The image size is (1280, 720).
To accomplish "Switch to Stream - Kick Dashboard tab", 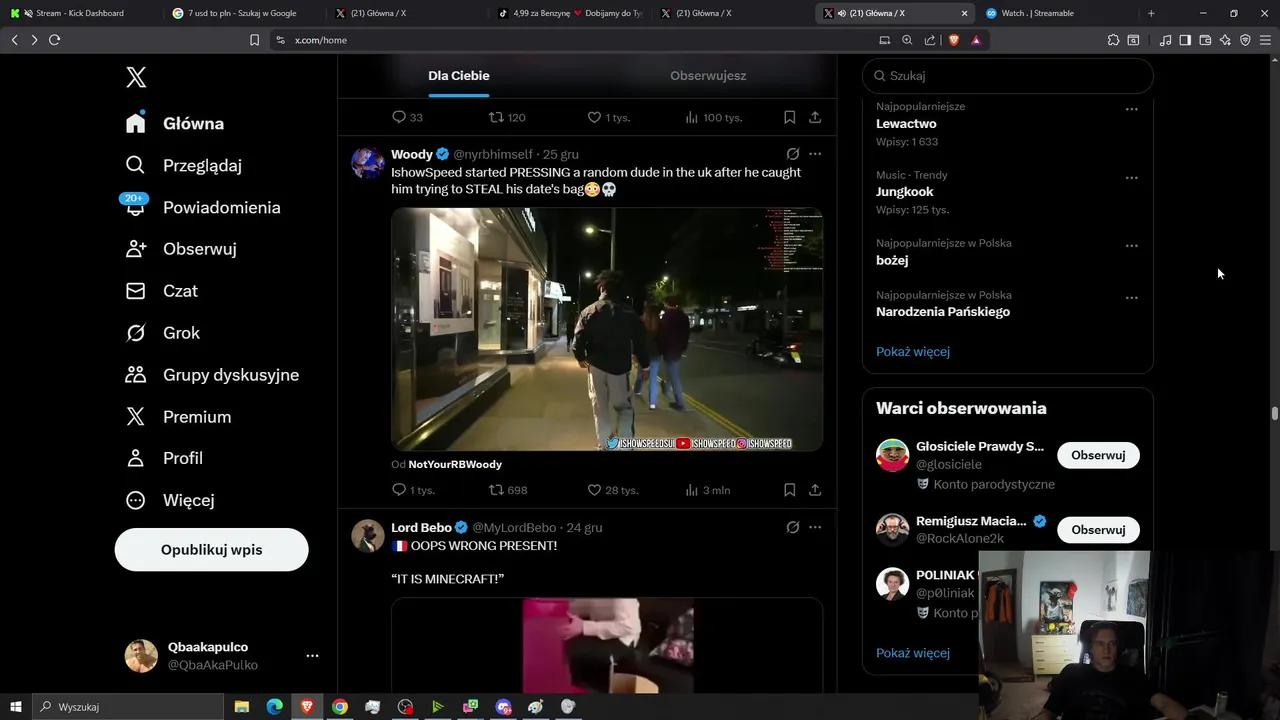I will pos(80,13).
